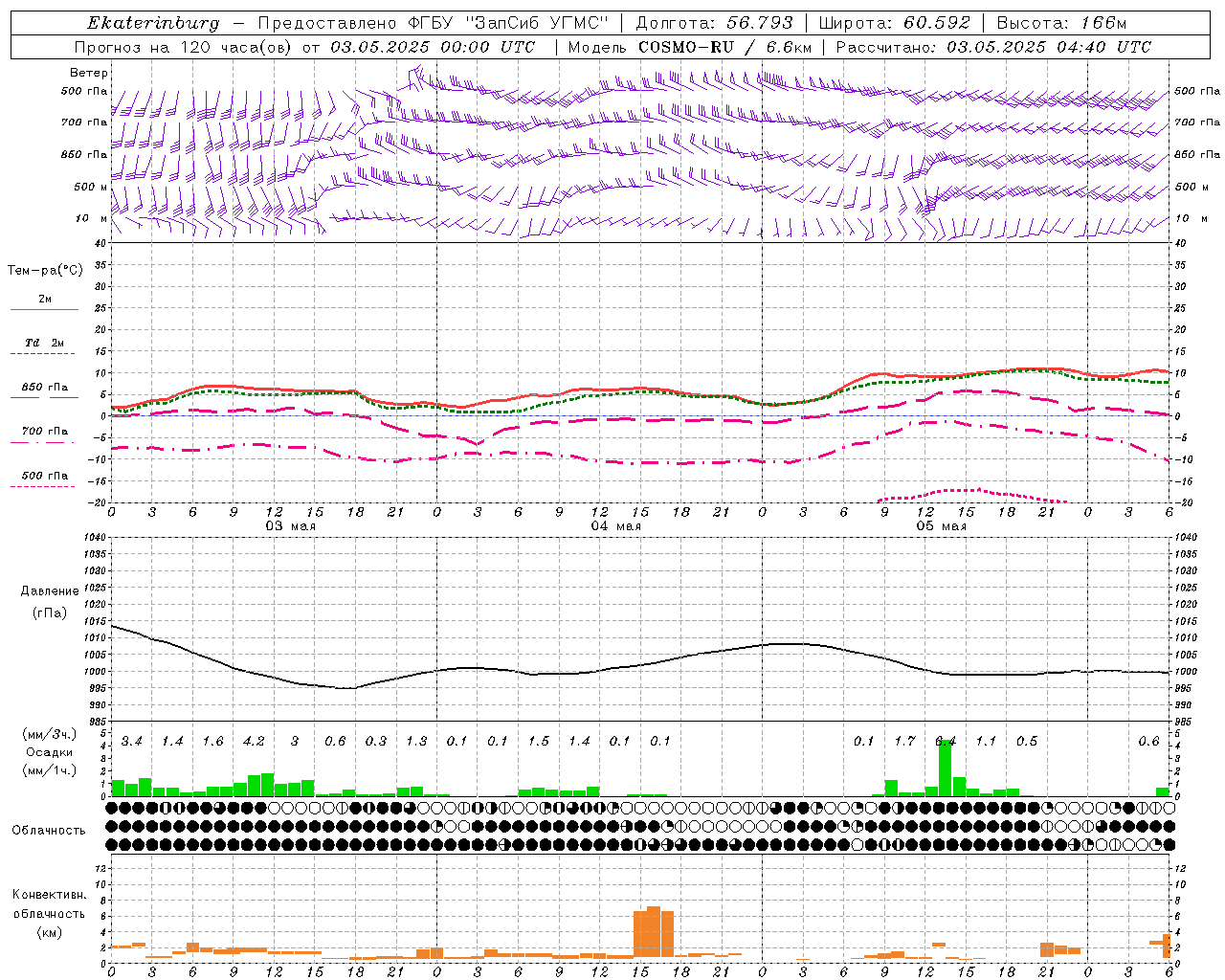The width and height of the screenshot is (1225, 980).
Task: Click the red solid line sample under '2м'
Action: pyautogui.click(x=44, y=310)
